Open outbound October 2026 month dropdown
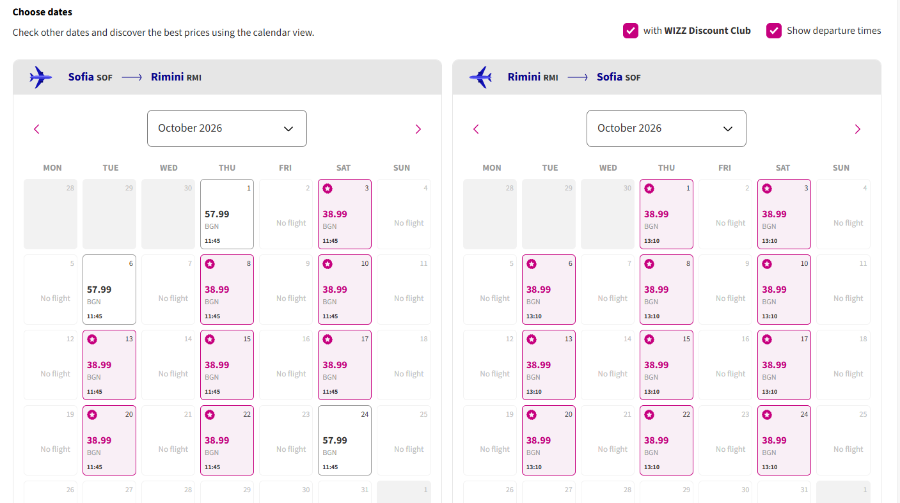 227,129
